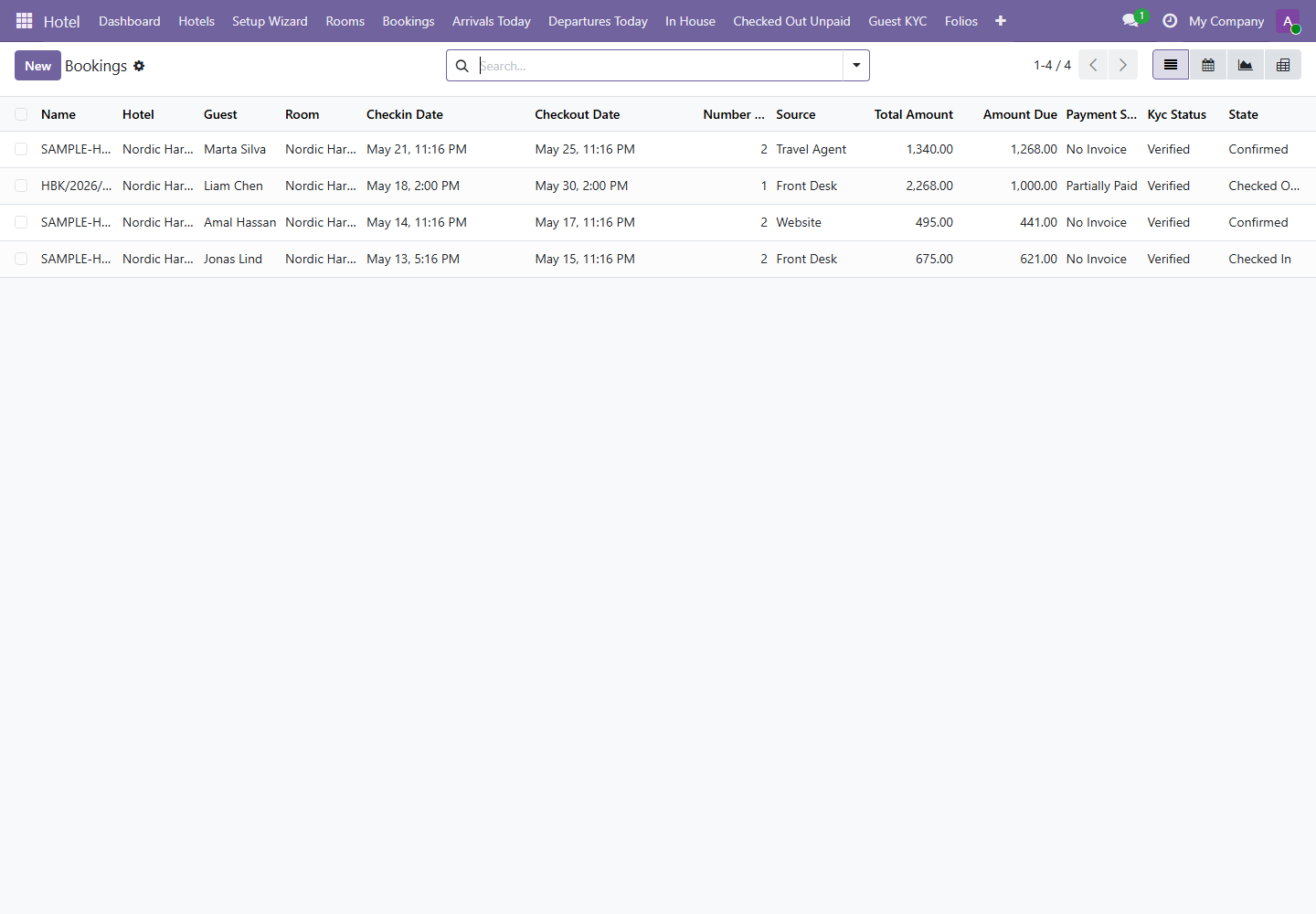The image size is (1316, 914).
Task: Open the user avatar menu
Action: 1288,21
